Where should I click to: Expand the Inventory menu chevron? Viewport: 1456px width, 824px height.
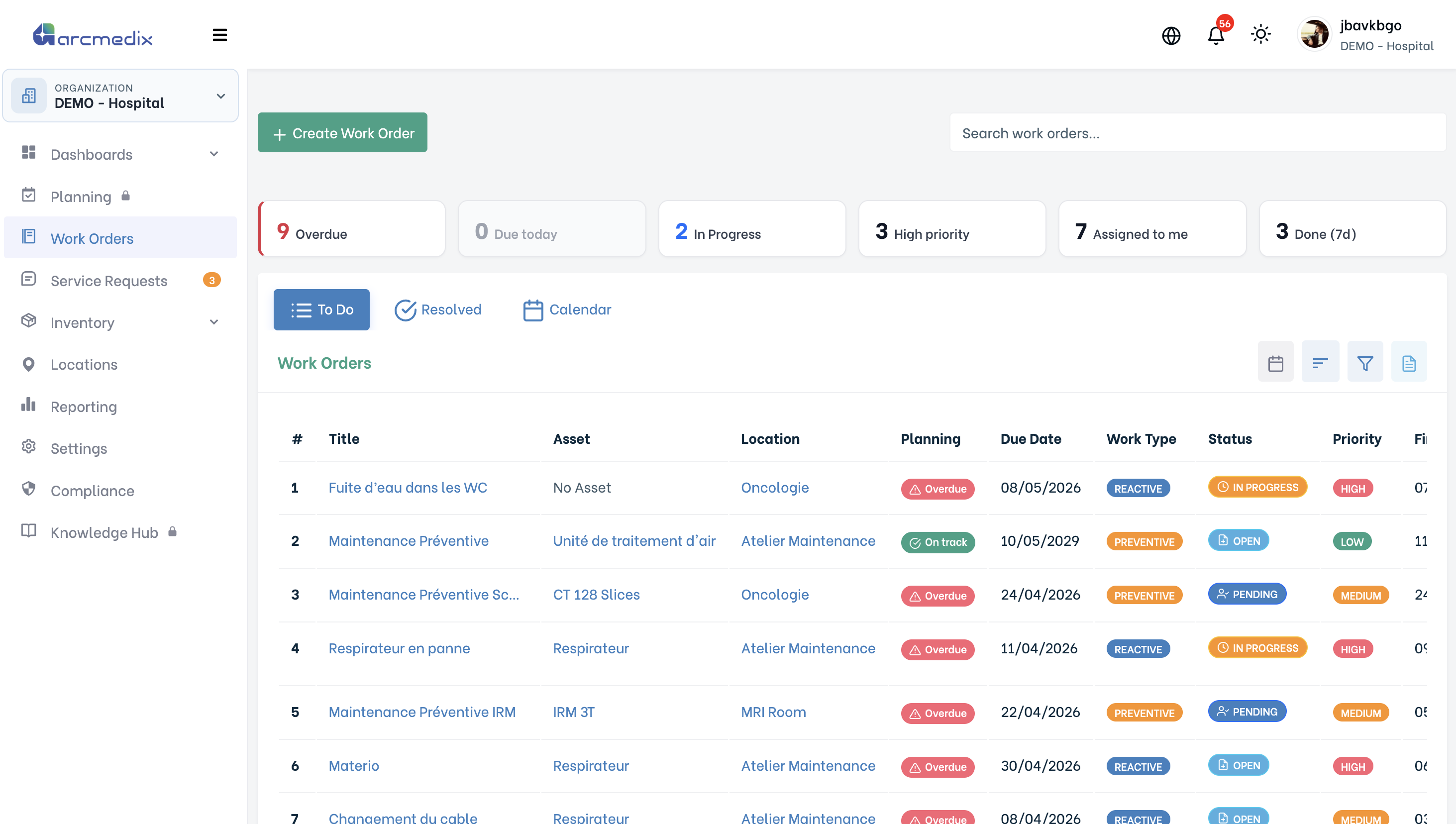pos(214,322)
